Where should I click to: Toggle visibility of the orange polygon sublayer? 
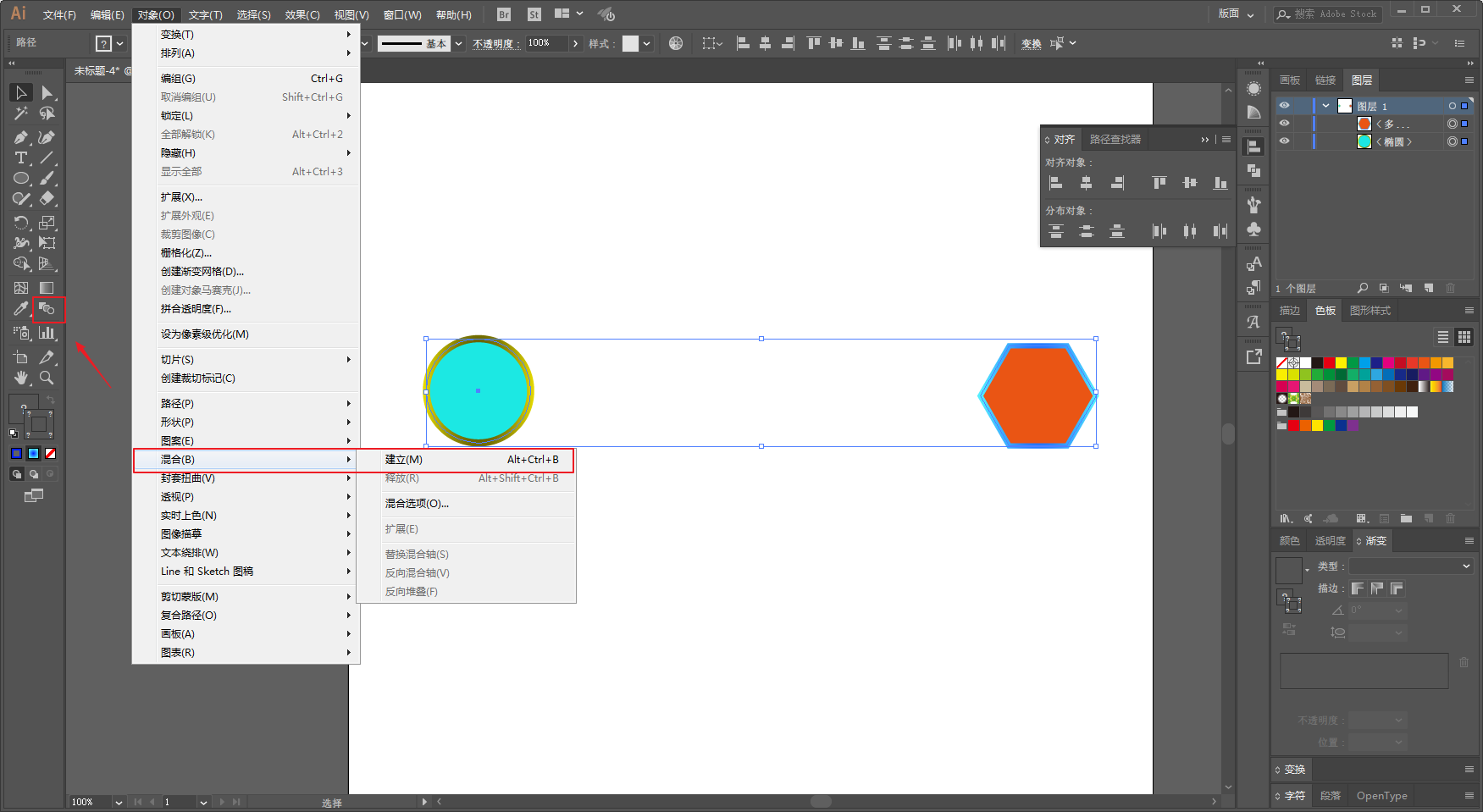[1285, 124]
